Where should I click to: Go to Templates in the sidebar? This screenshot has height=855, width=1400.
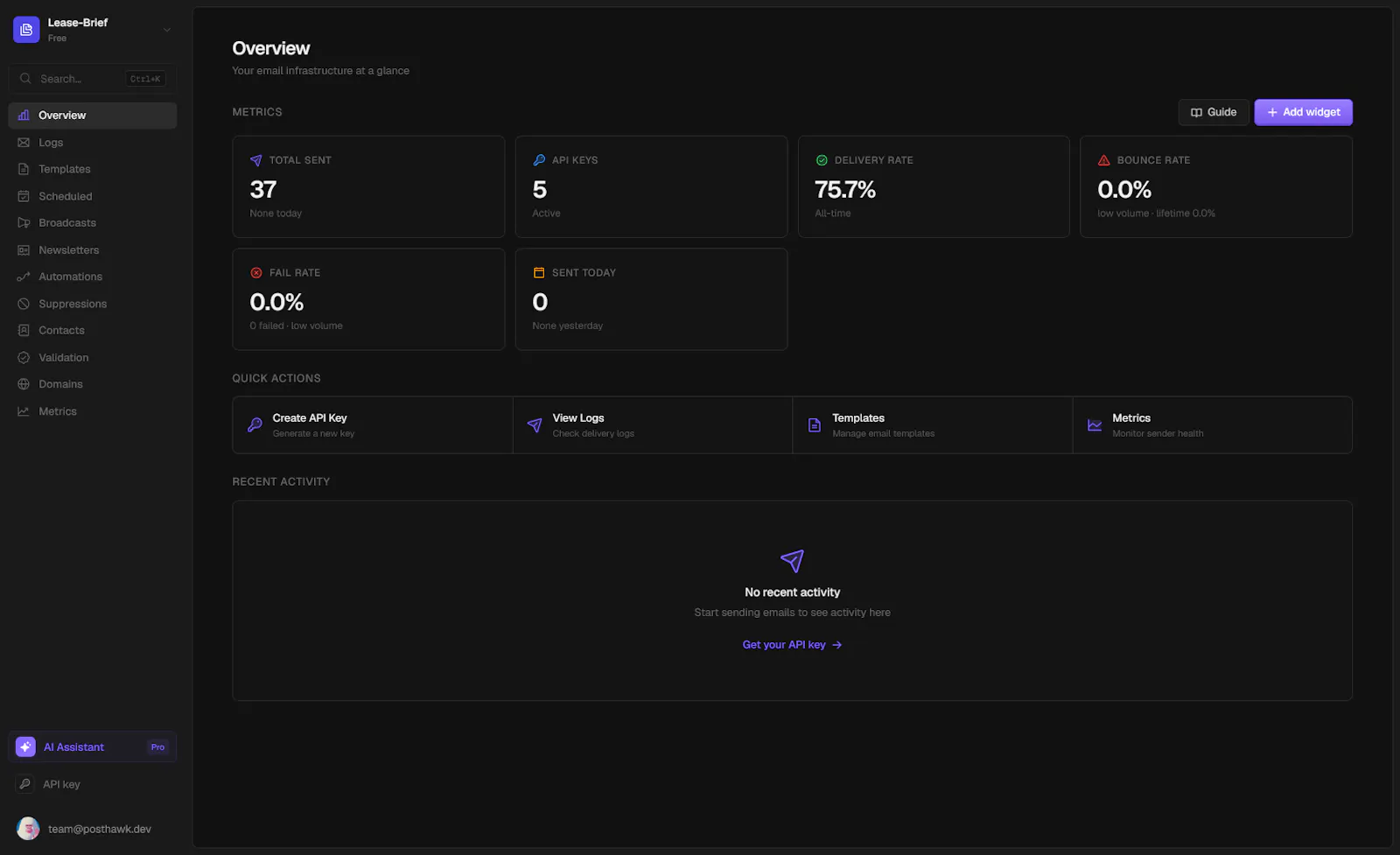pos(93,169)
